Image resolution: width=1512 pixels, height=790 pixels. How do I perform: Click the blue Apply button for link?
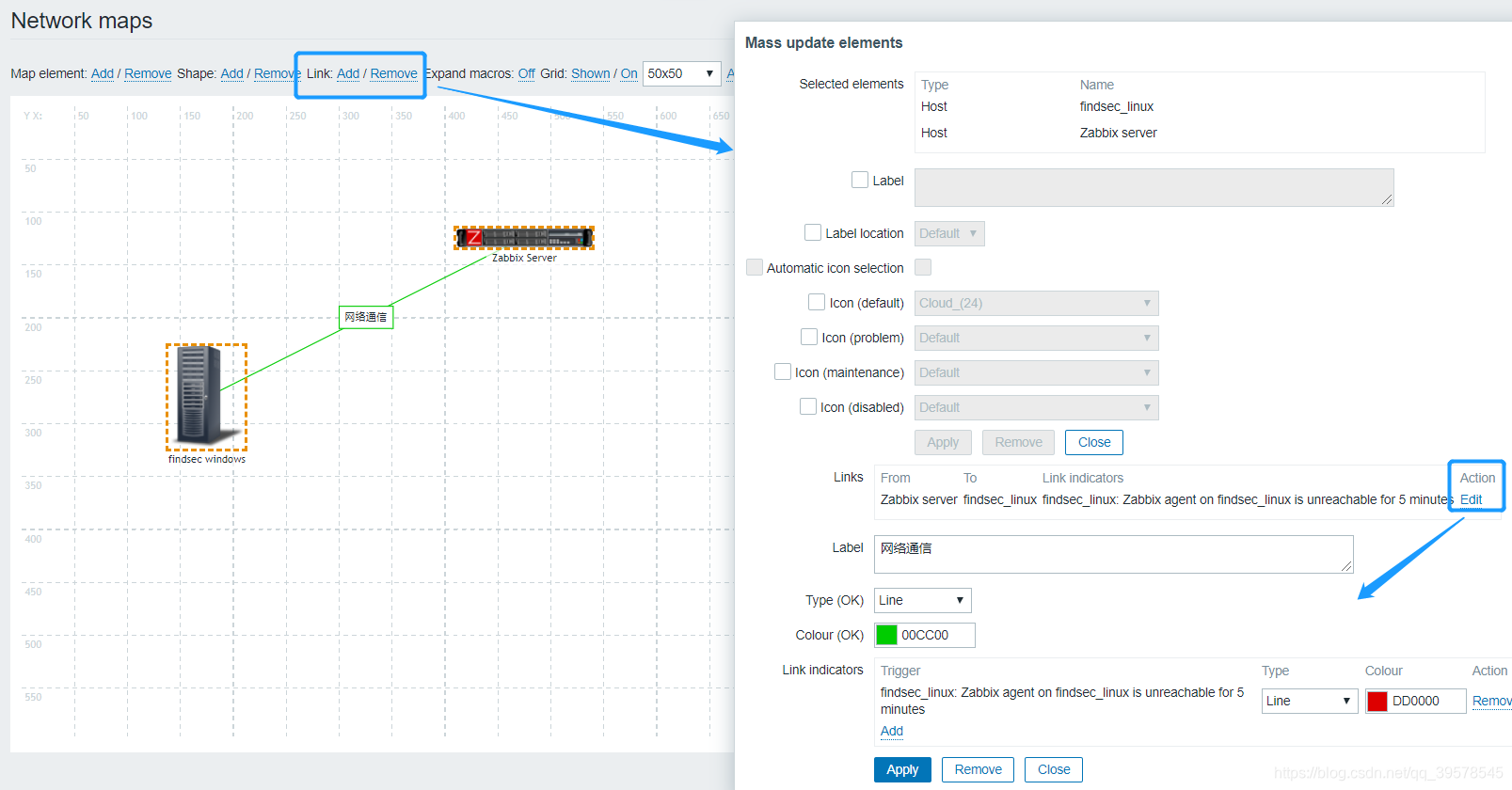[x=902, y=769]
